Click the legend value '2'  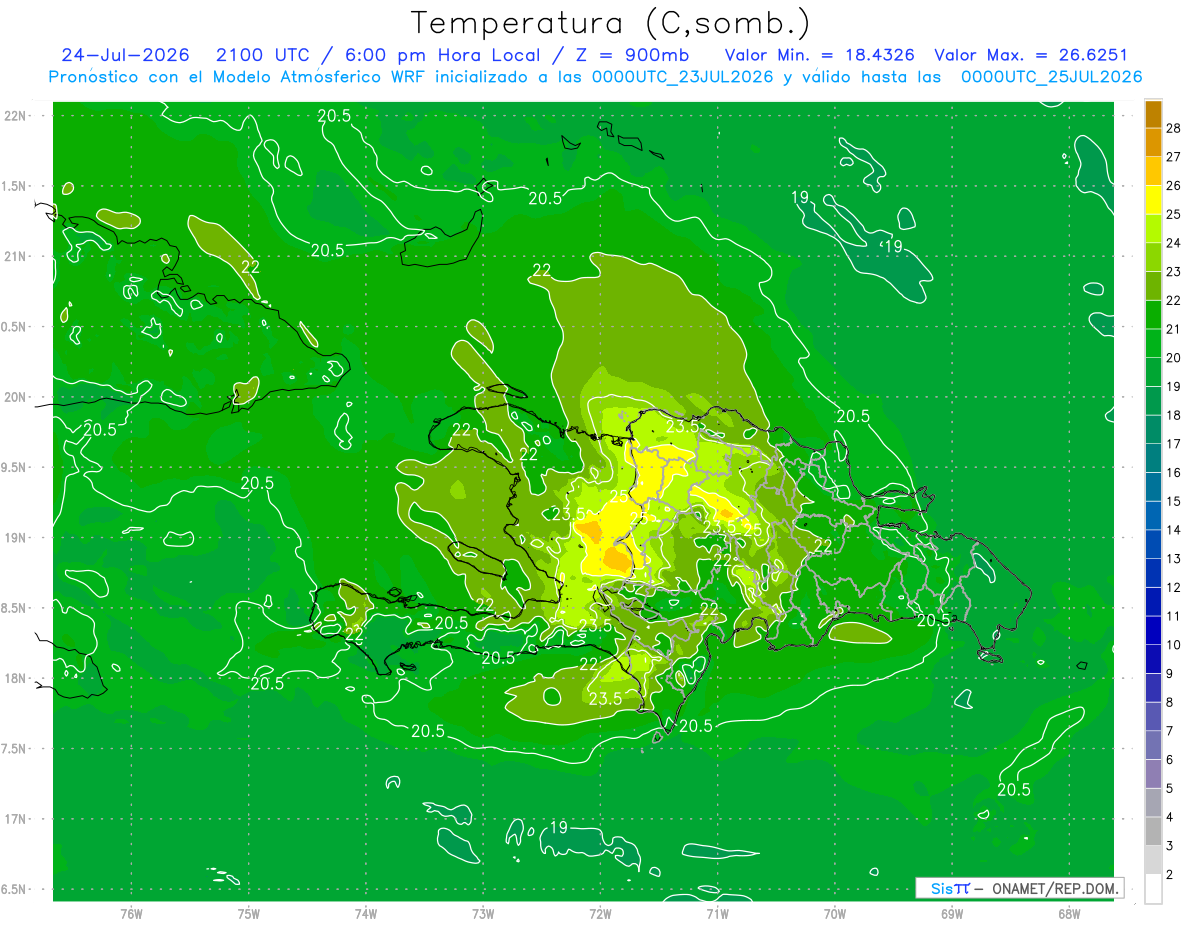tap(1170, 875)
